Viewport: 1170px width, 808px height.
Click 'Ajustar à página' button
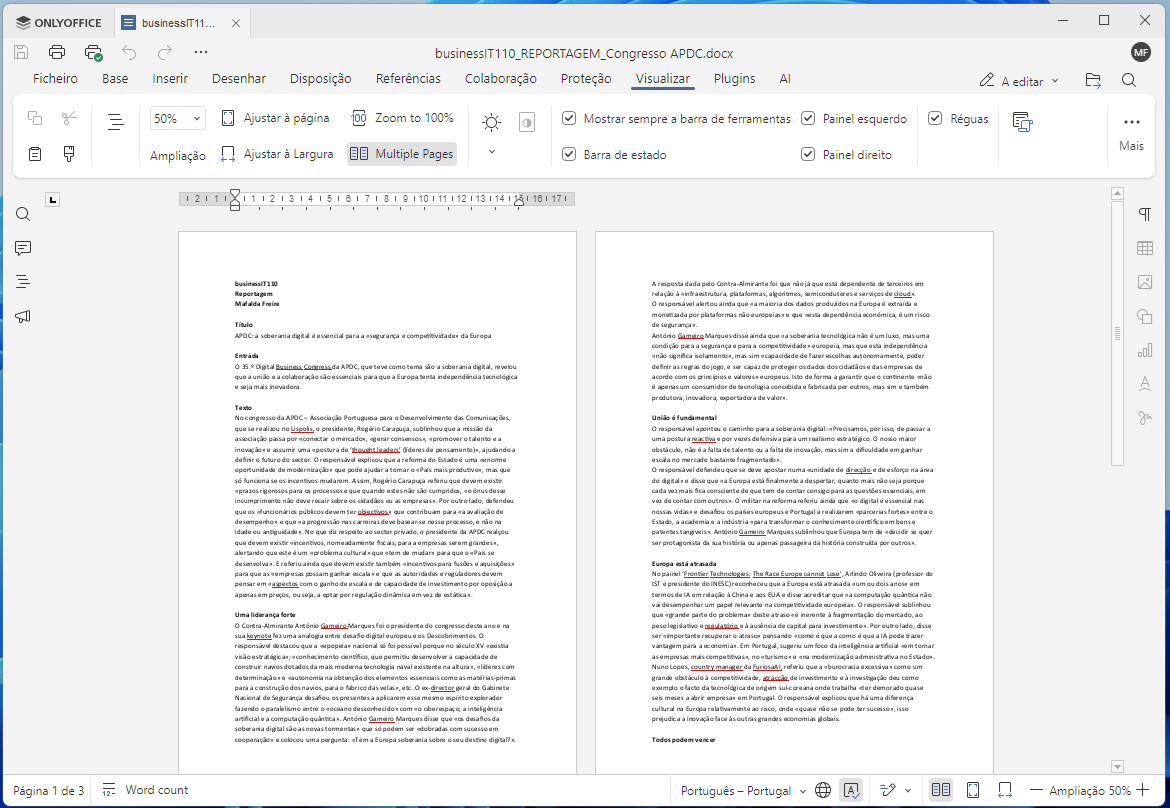tap(275, 118)
